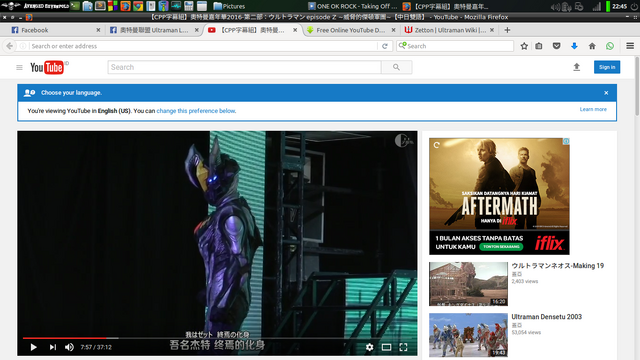Open the calculator launcher in the panel
The width and height of the screenshot is (640, 360).
click(x=189, y=6)
